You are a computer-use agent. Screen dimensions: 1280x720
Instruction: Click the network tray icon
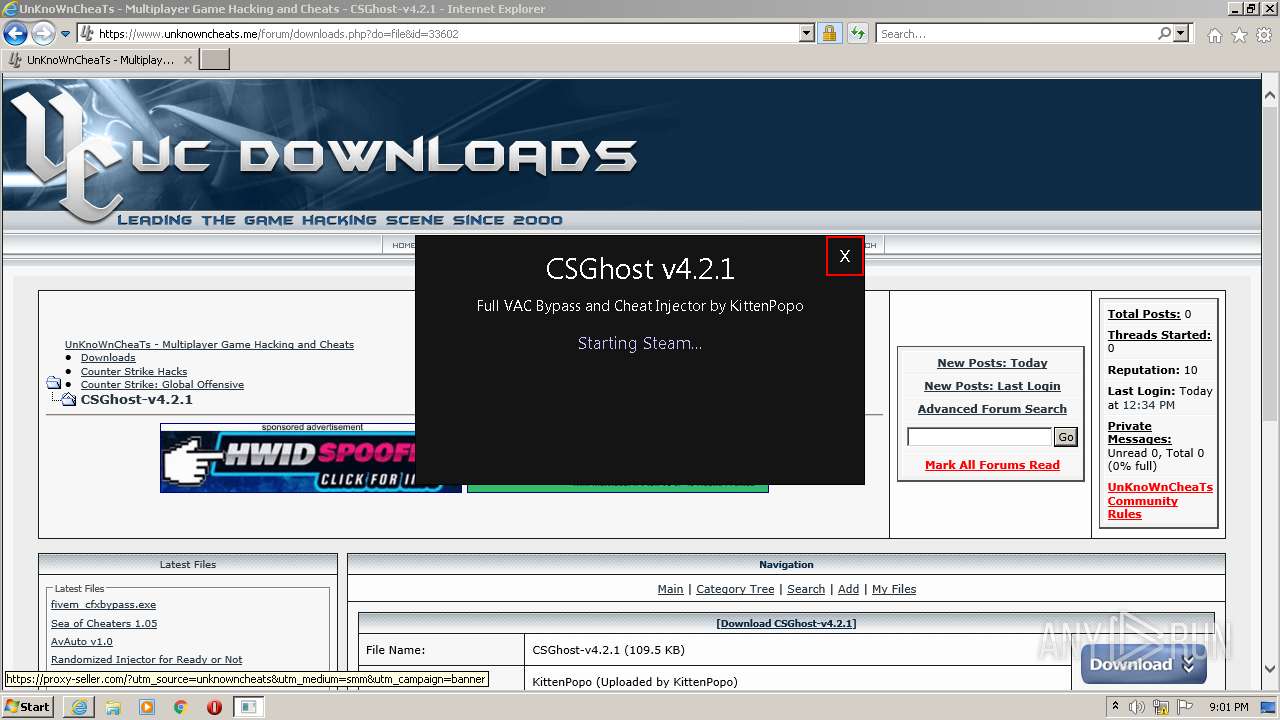click(x=1160, y=707)
